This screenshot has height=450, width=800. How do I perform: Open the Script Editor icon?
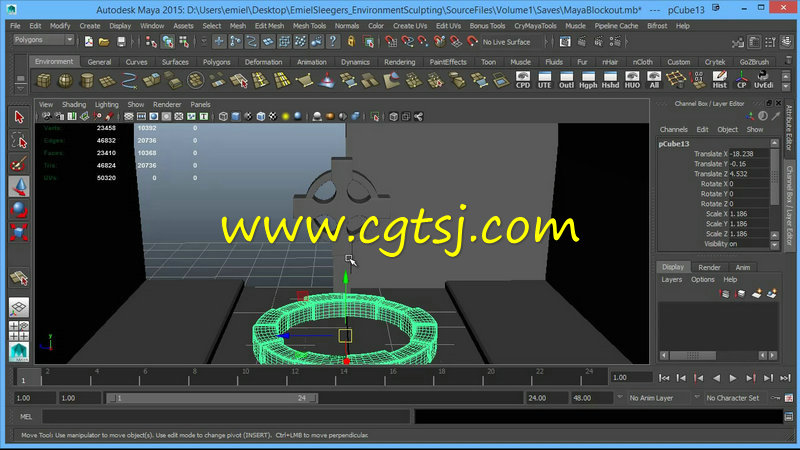coord(789,417)
